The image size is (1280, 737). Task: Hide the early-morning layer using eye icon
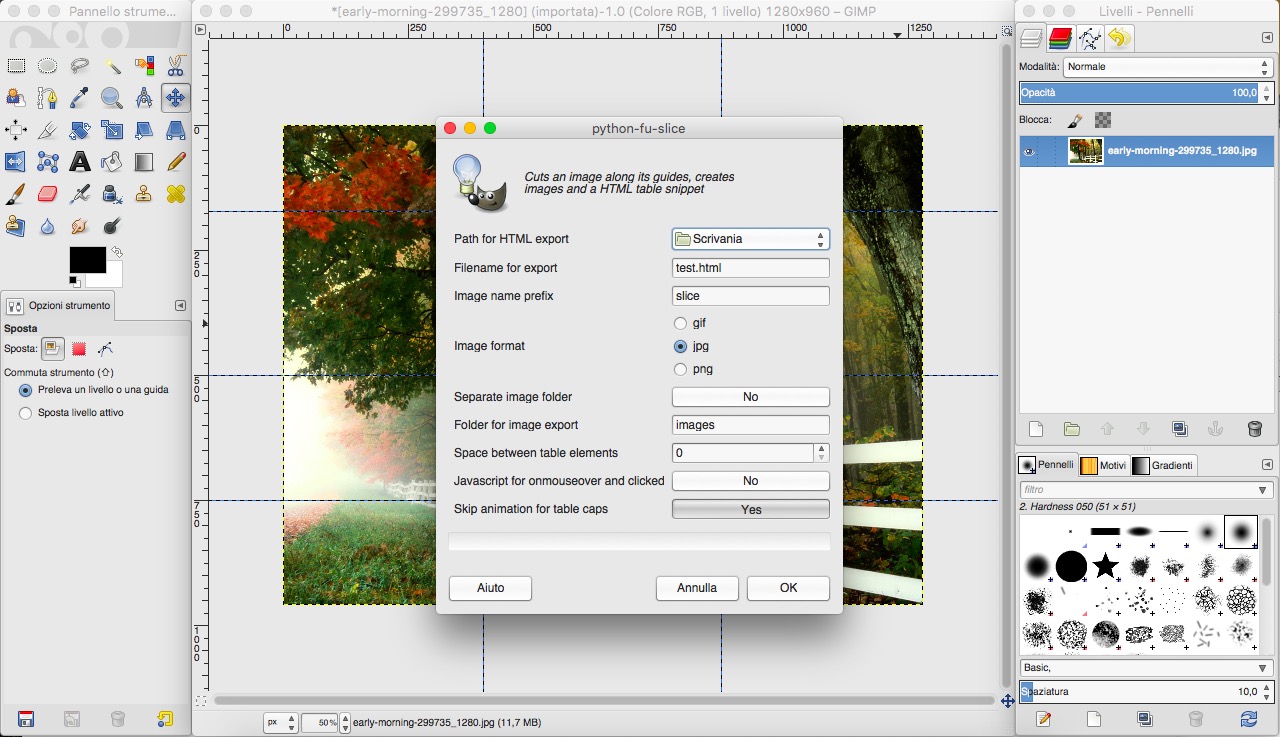[1029, 152]
